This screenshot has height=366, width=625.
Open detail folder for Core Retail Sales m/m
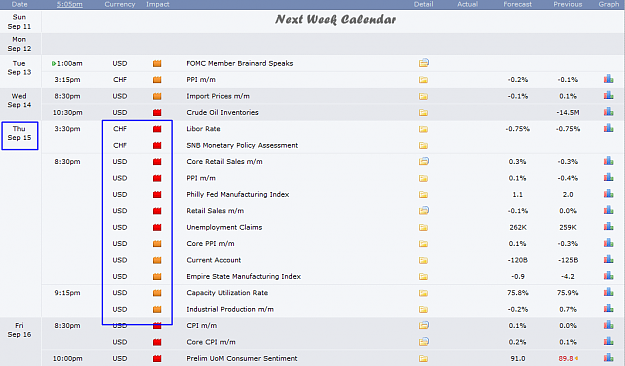[x=423, y=161]
